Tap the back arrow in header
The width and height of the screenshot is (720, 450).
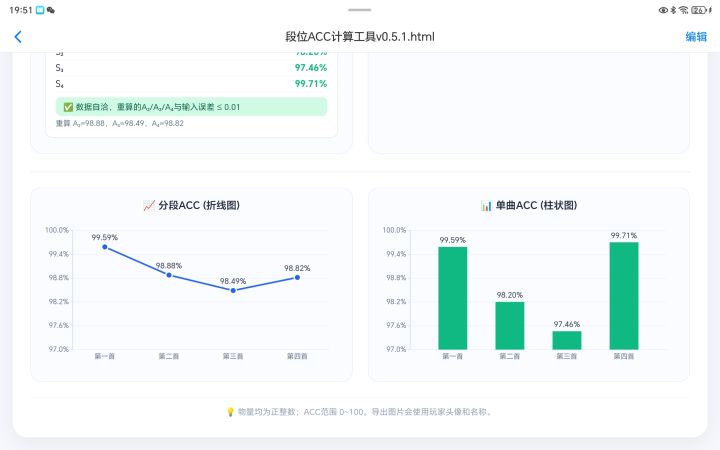[x=18, y=37]
